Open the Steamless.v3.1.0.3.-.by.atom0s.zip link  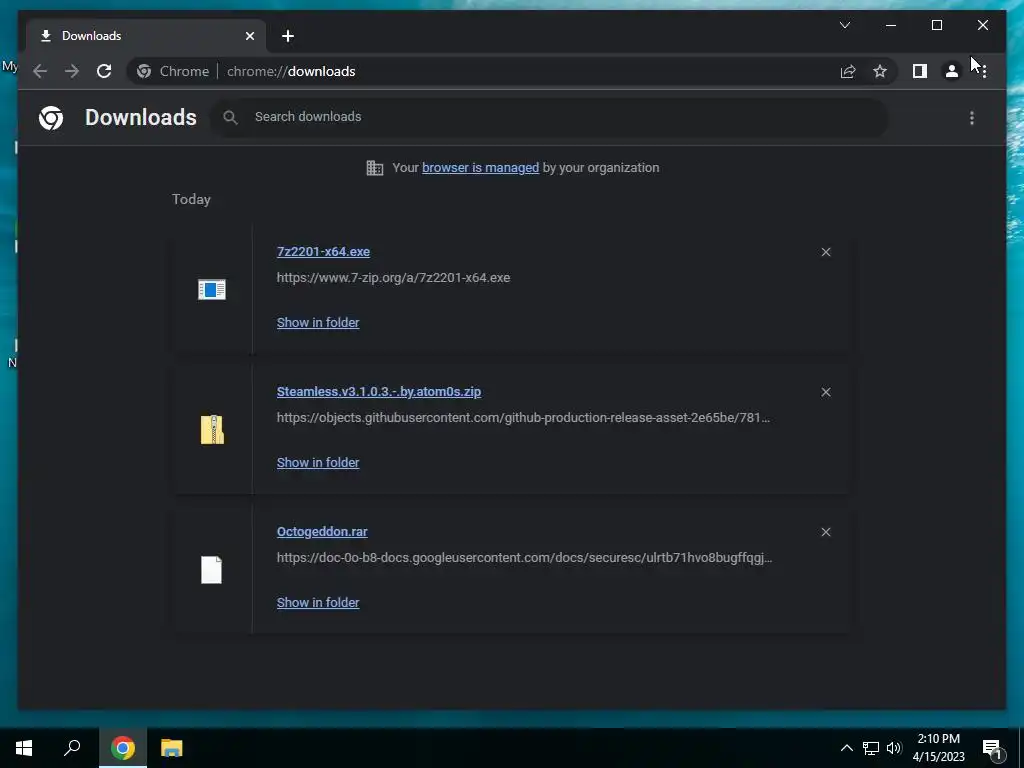[x=379, y=392]
